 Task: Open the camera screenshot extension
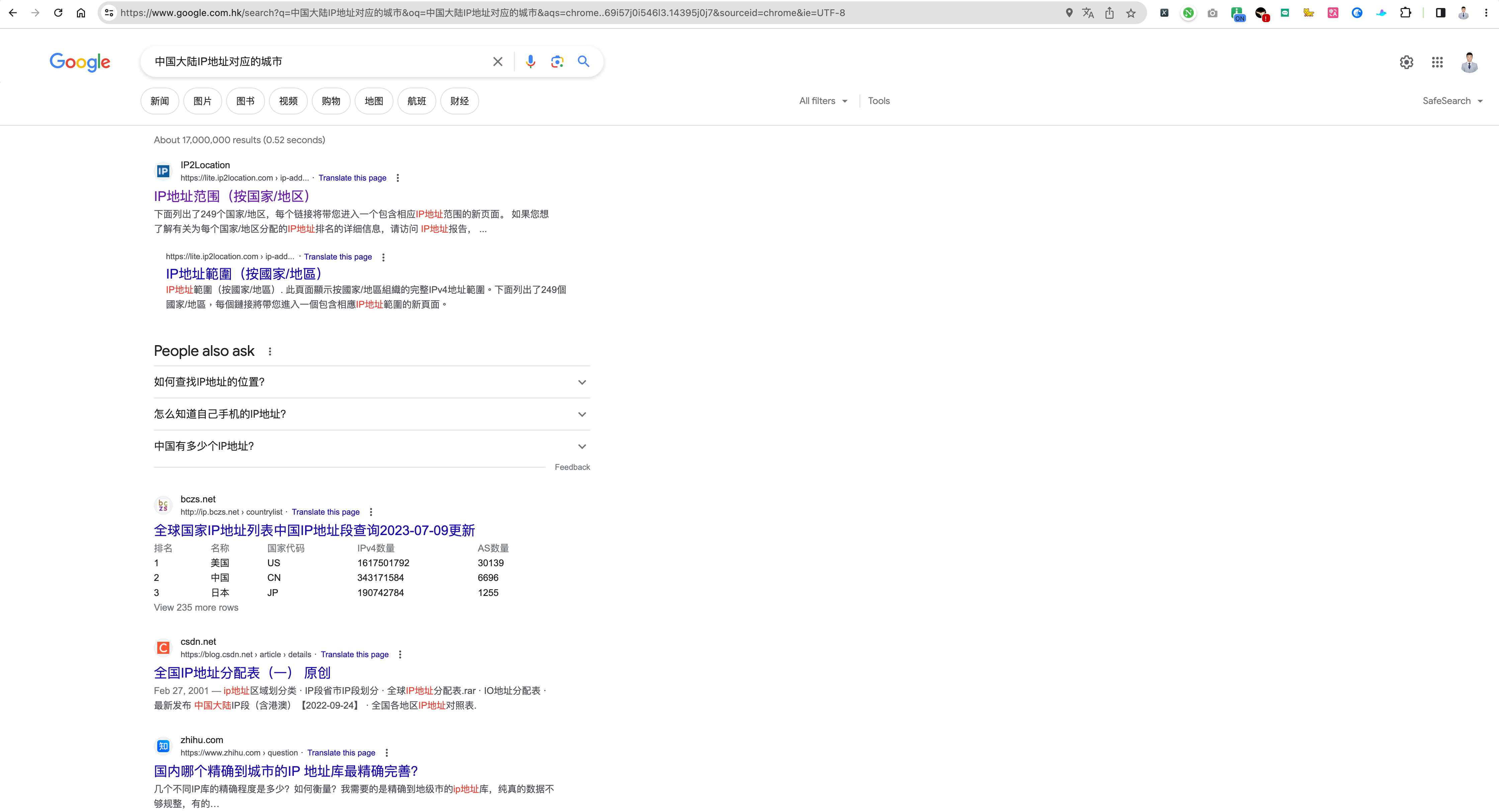click(1212, 13)
